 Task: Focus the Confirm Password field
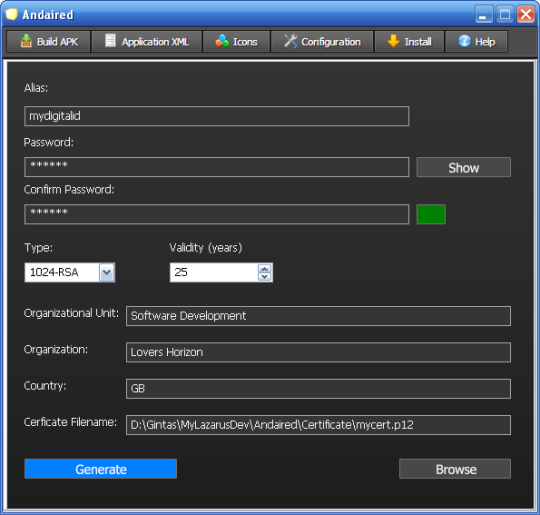click(x=217, y=214)
